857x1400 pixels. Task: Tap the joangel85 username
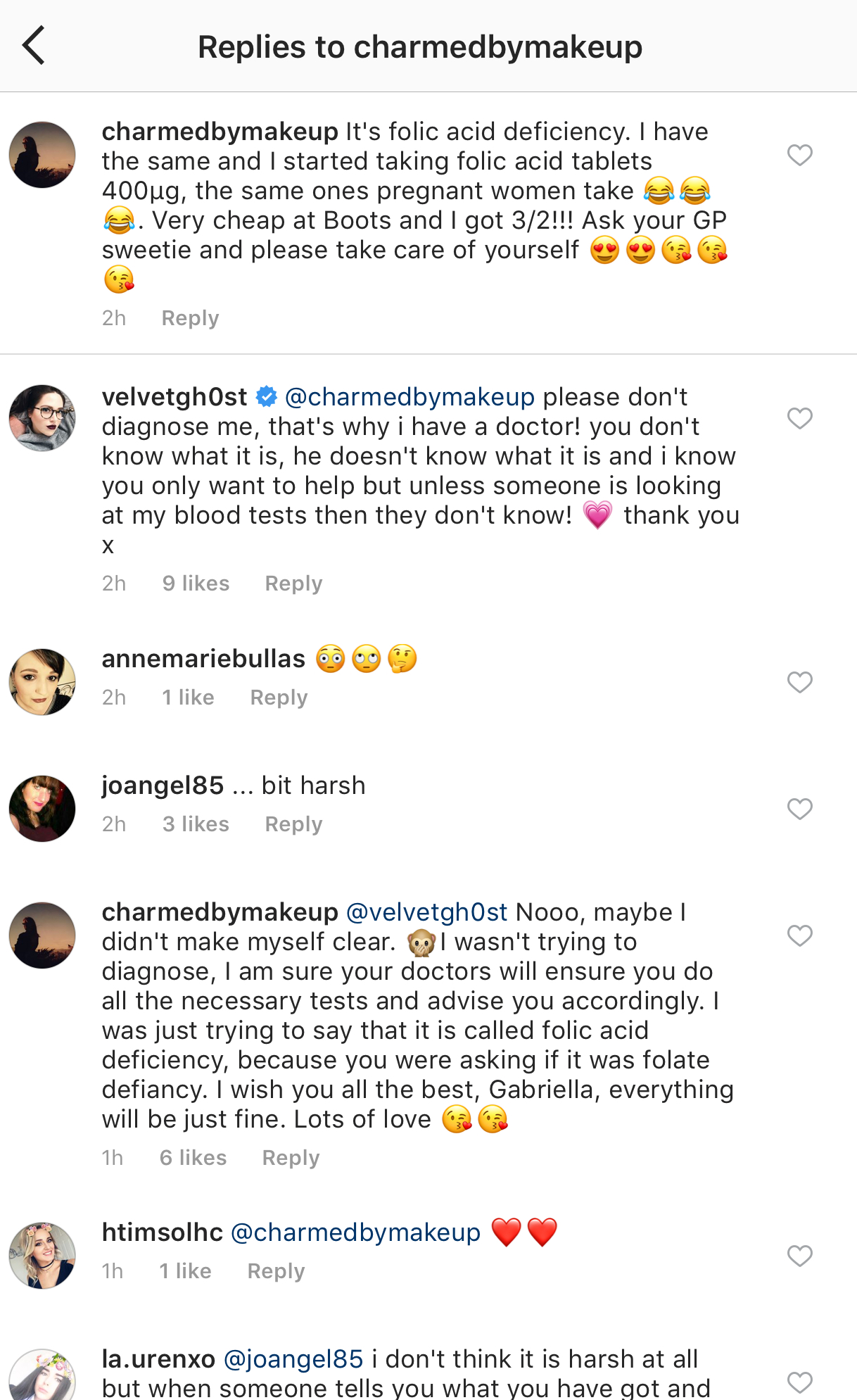click(x=163, y=786)
